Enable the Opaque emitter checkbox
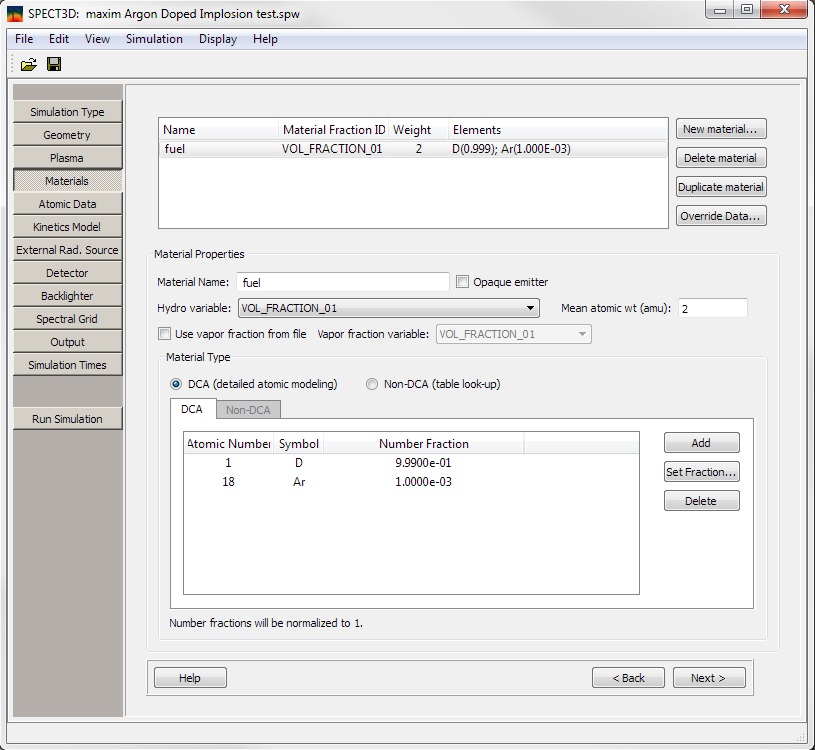This screenshot has height=750, width=815. pyautogui.click(x=462, y=282)
